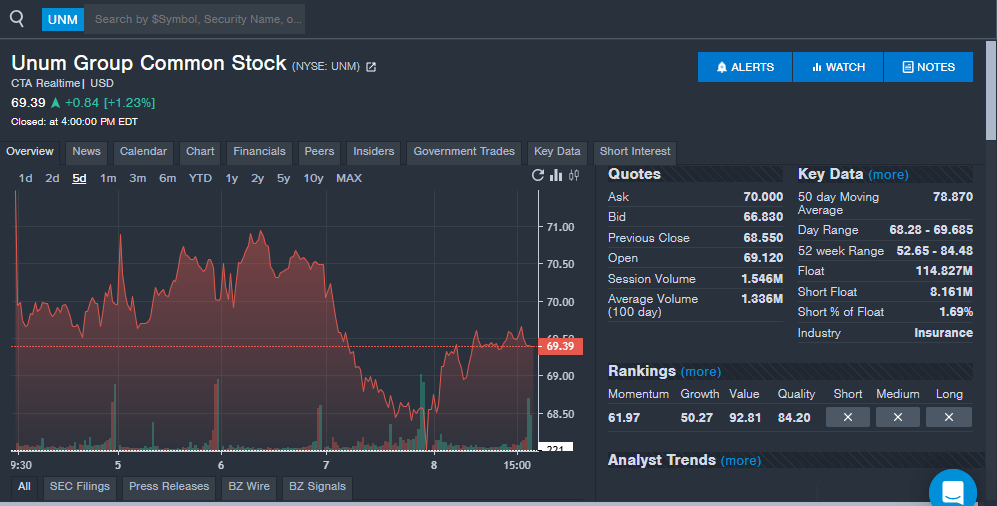Screen dimensions: 997x506
Task: Select the 6m chart range
Action: pos(168,178)
